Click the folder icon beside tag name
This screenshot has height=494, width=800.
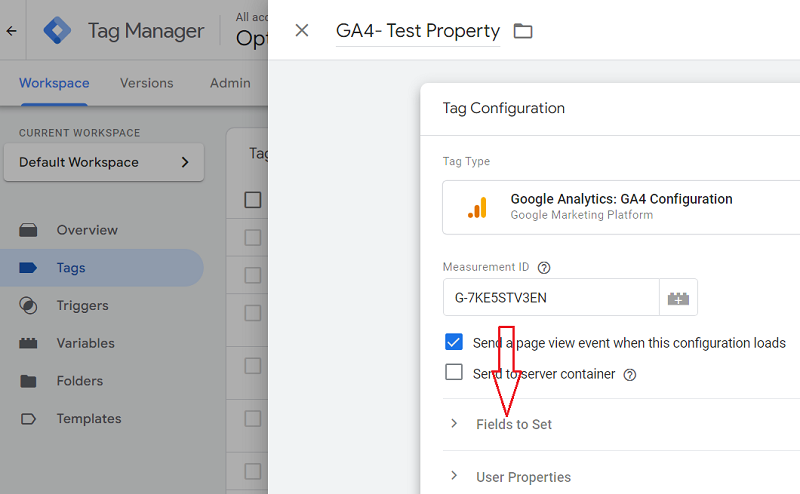pyautogui.click(x=523, y=31)
